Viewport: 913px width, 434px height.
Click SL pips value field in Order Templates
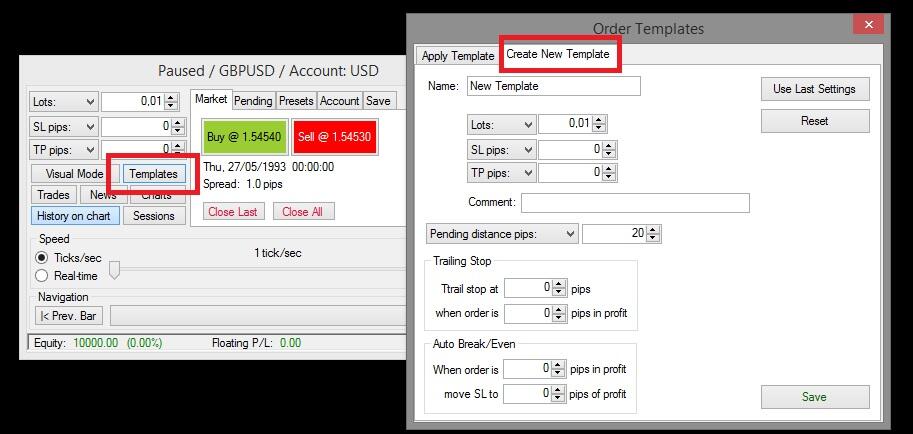point(571,150)
